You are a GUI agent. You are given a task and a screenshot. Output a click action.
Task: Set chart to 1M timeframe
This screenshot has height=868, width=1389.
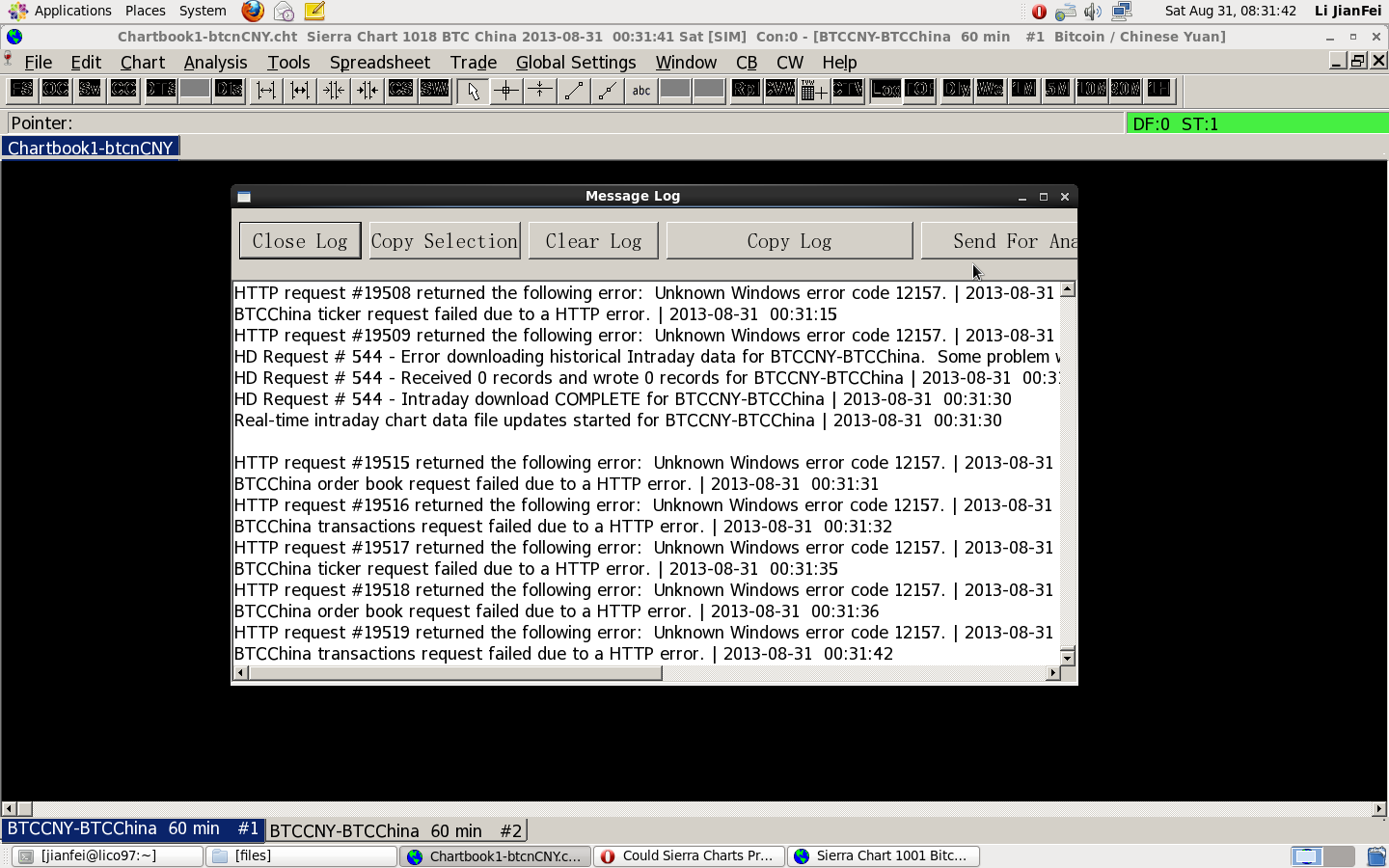1024,90
